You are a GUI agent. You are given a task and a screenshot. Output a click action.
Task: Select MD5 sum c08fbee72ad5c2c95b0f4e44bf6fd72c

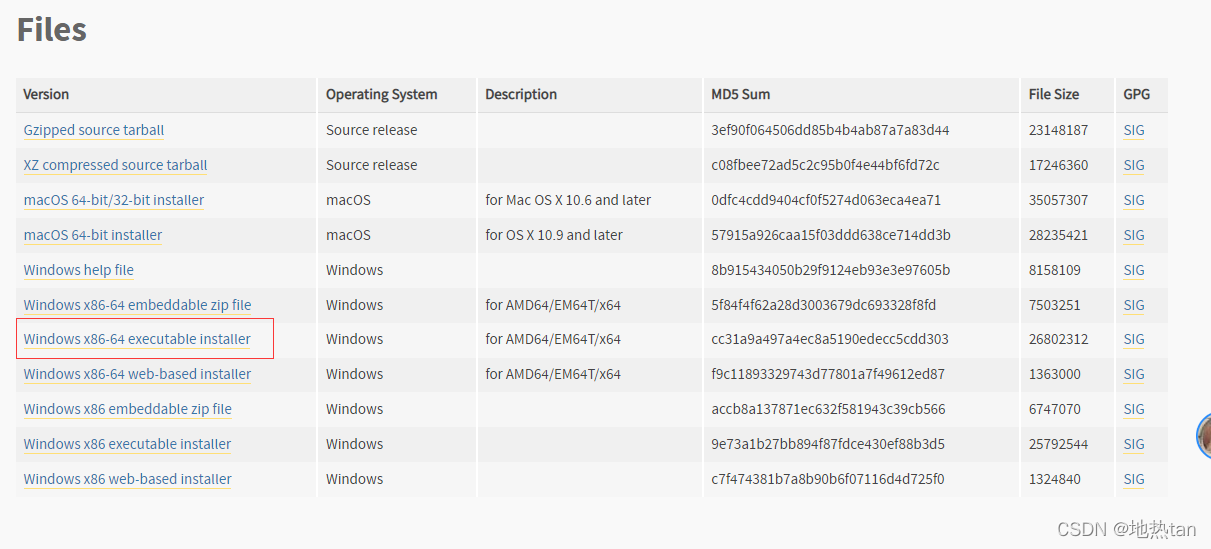[x=825, y=165]
